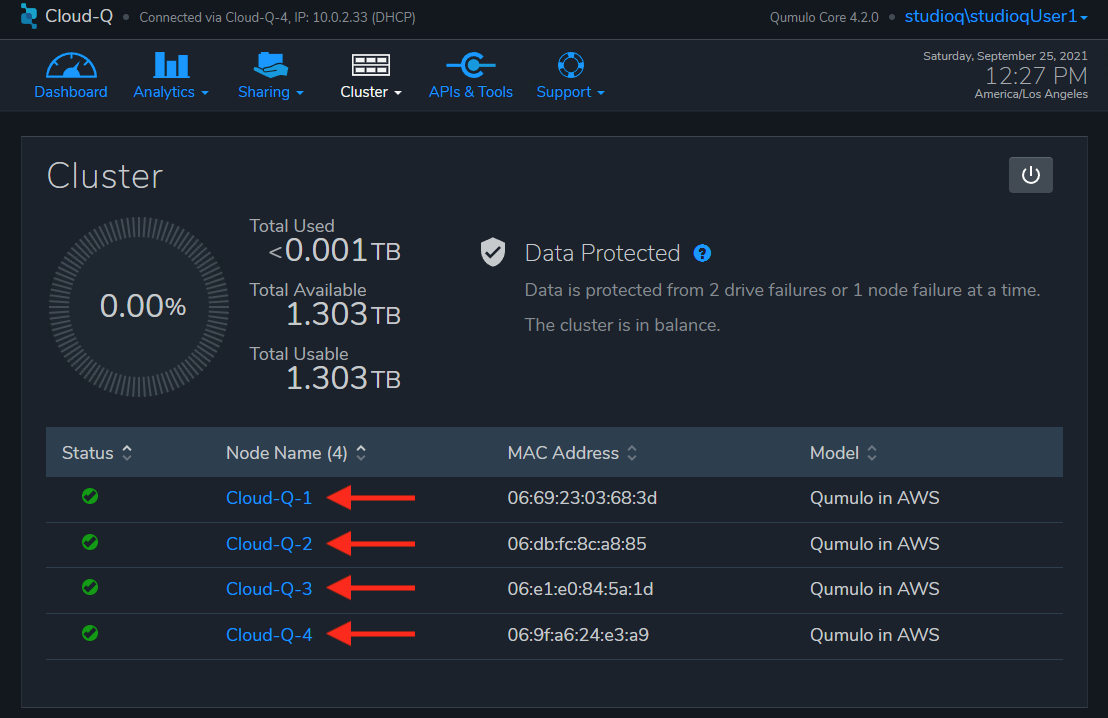Sort table by Status column arrows
This screenshot has width=1108, height=718.
pyautogui.click(x=127, y=452)
